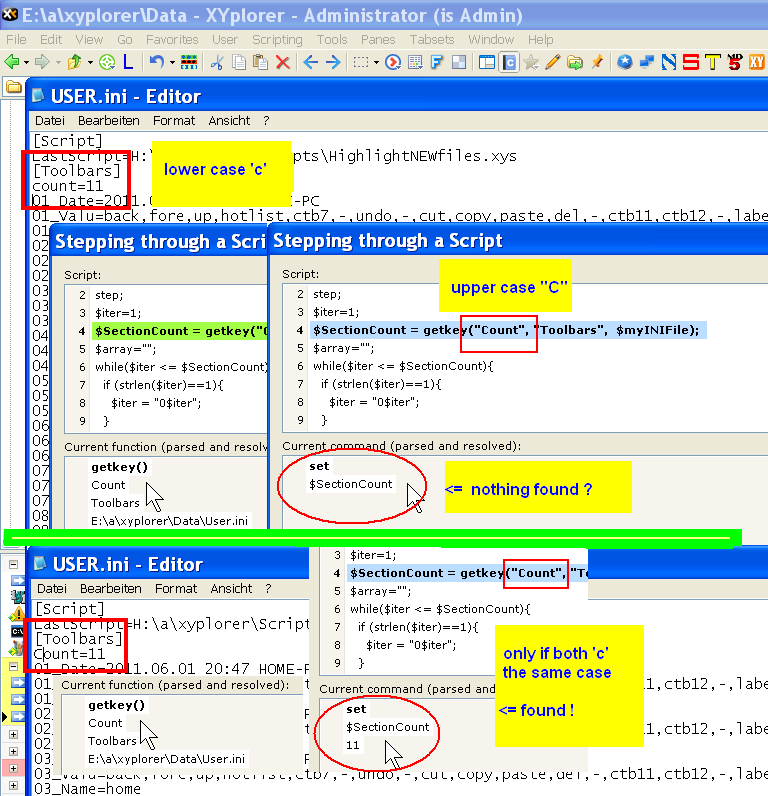The image size is (768, 796).
Task: Open the Back button history dropdown
Action: (26, 63)
